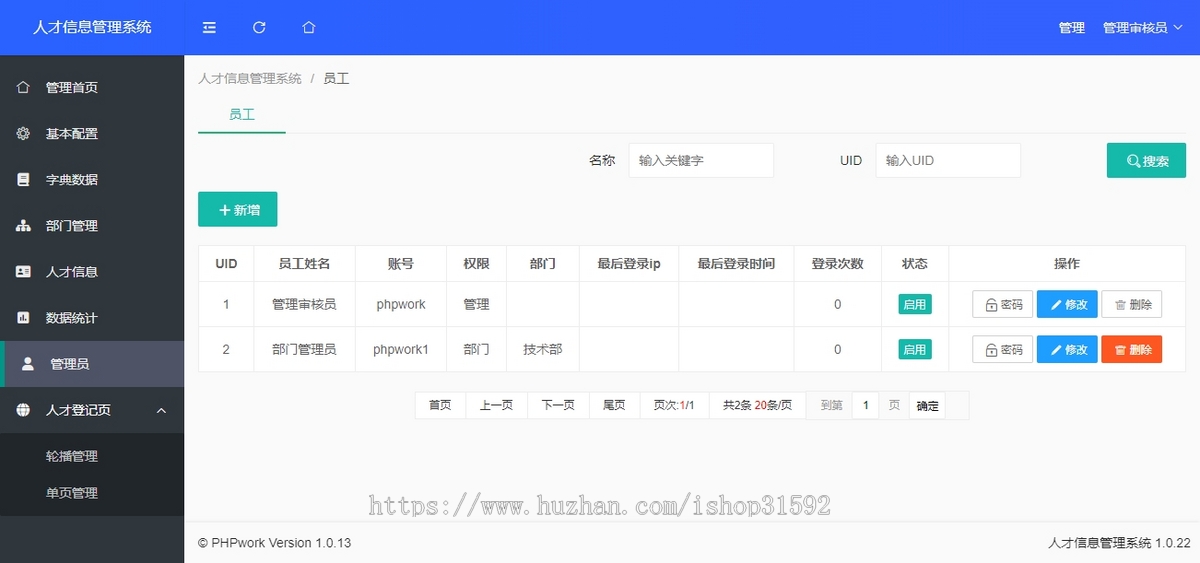Open the 管理审核员 user dropdown
1200x563 pixels.
1141,28
